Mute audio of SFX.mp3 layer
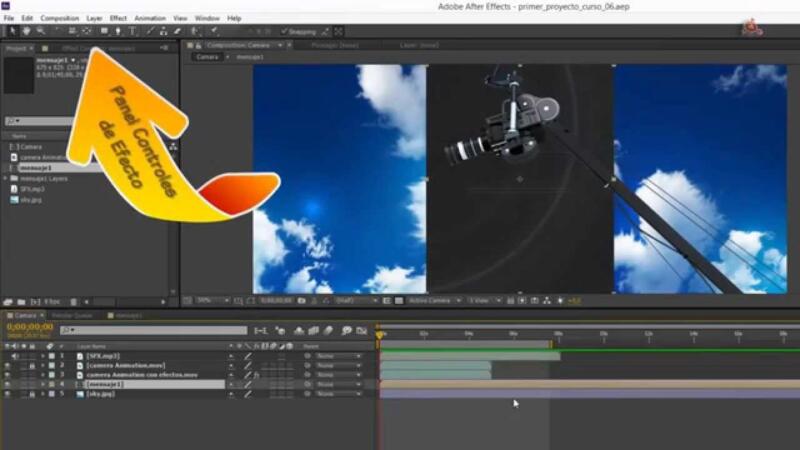The image size is (800, 450). [x=15, y=356]
